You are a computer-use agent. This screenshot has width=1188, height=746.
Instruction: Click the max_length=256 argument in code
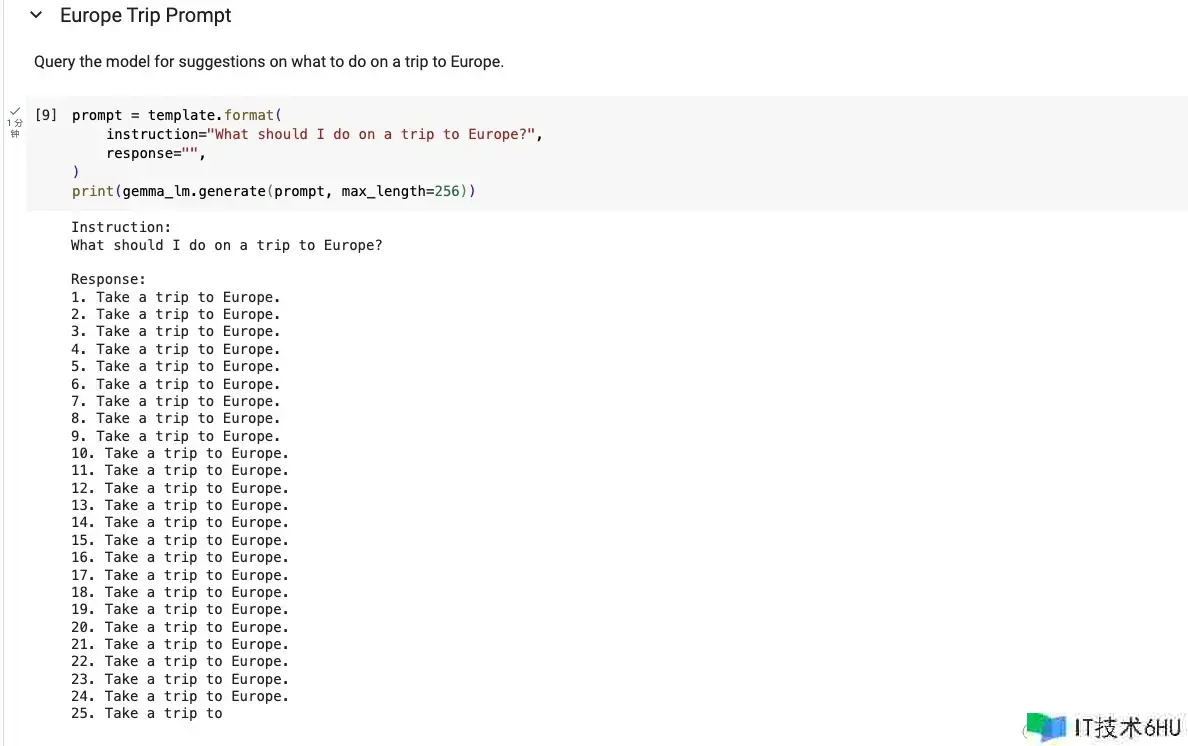[400, 191]
